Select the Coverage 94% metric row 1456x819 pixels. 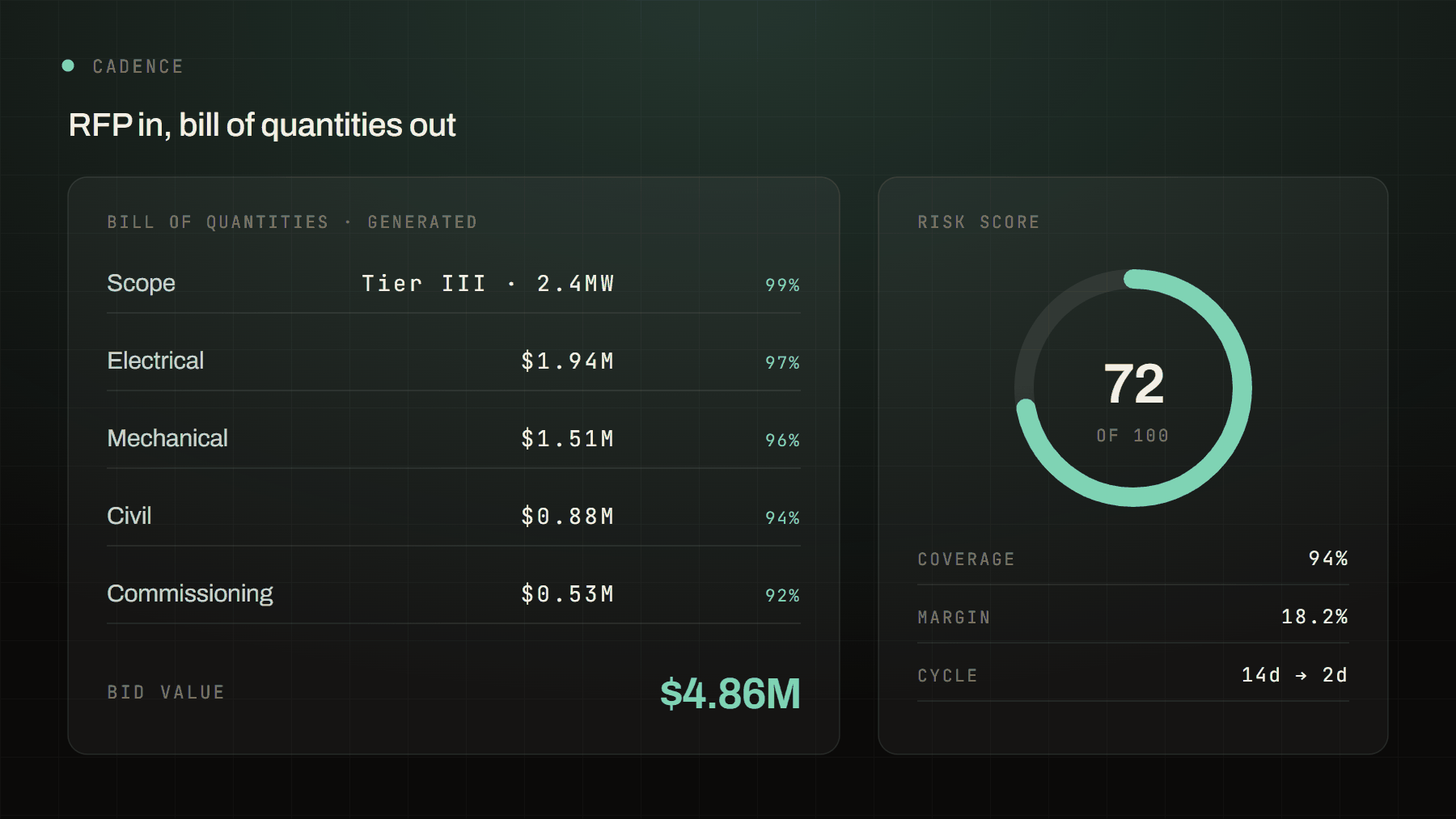click(1133, 559)
